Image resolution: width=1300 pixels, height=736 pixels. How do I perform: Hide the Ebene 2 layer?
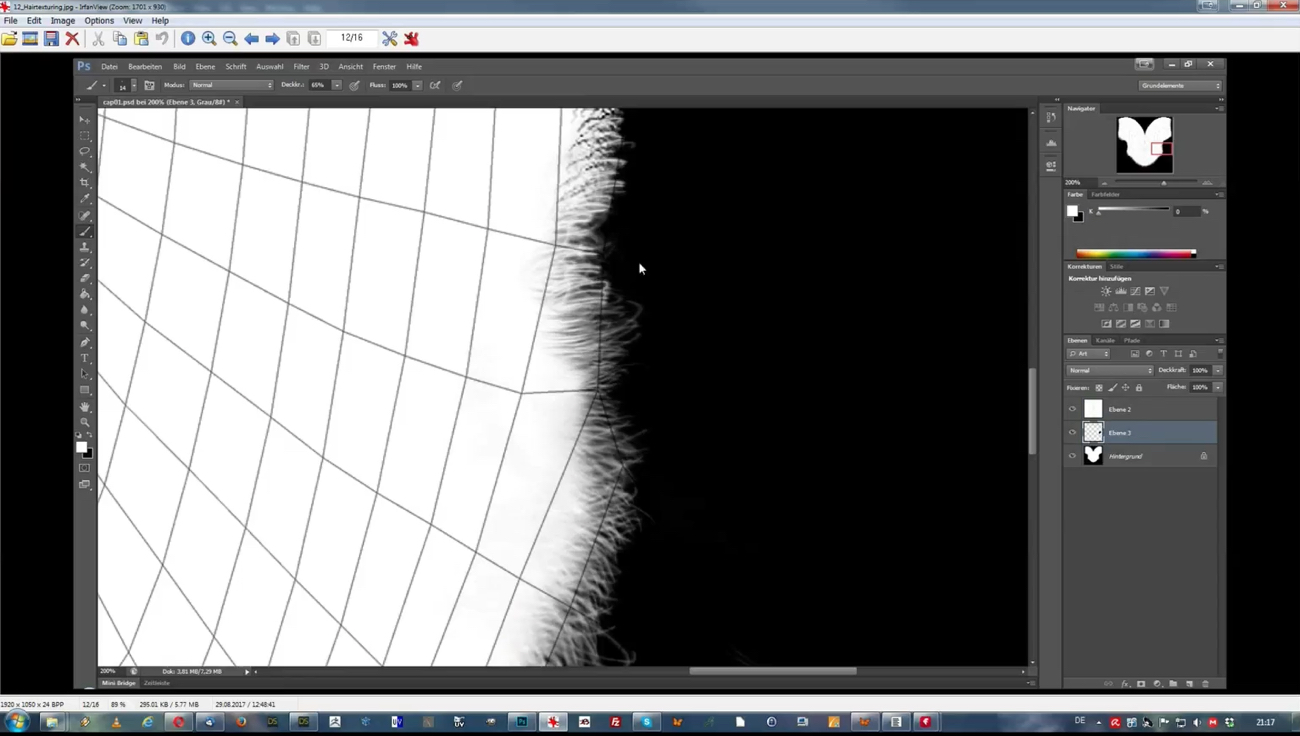tap(1072, 409)
